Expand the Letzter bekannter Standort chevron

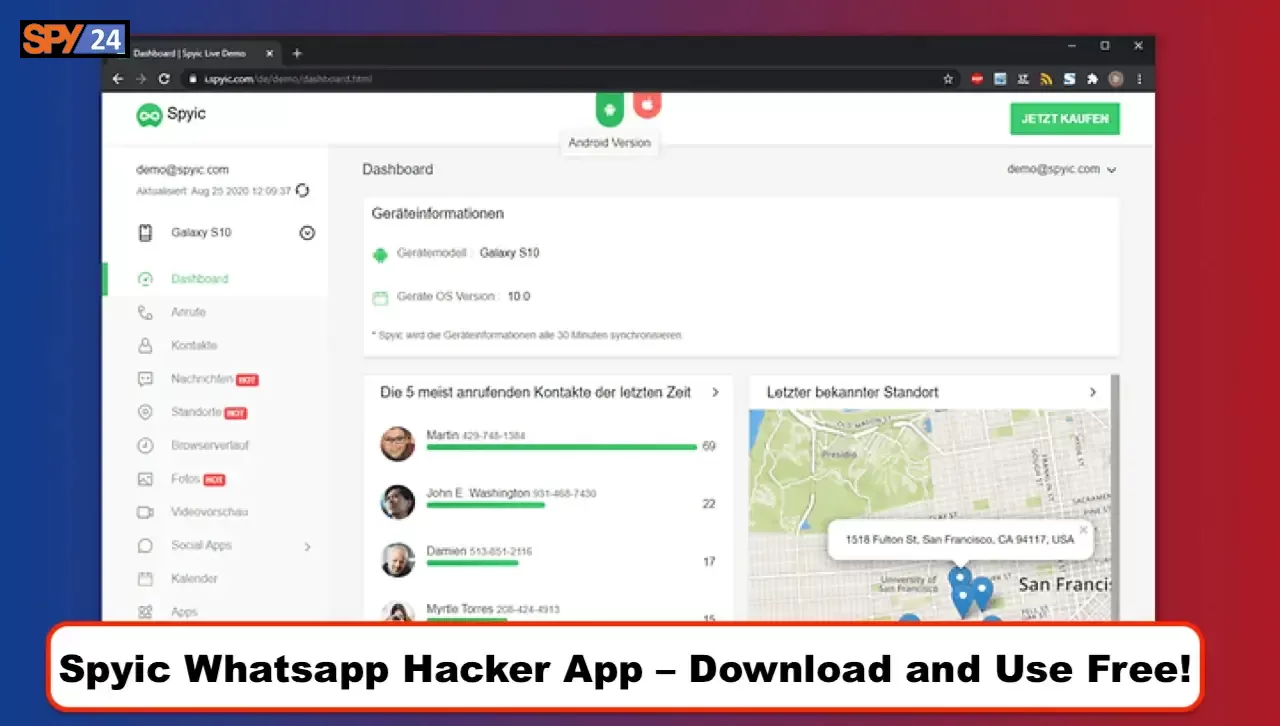coord(1092,392)
